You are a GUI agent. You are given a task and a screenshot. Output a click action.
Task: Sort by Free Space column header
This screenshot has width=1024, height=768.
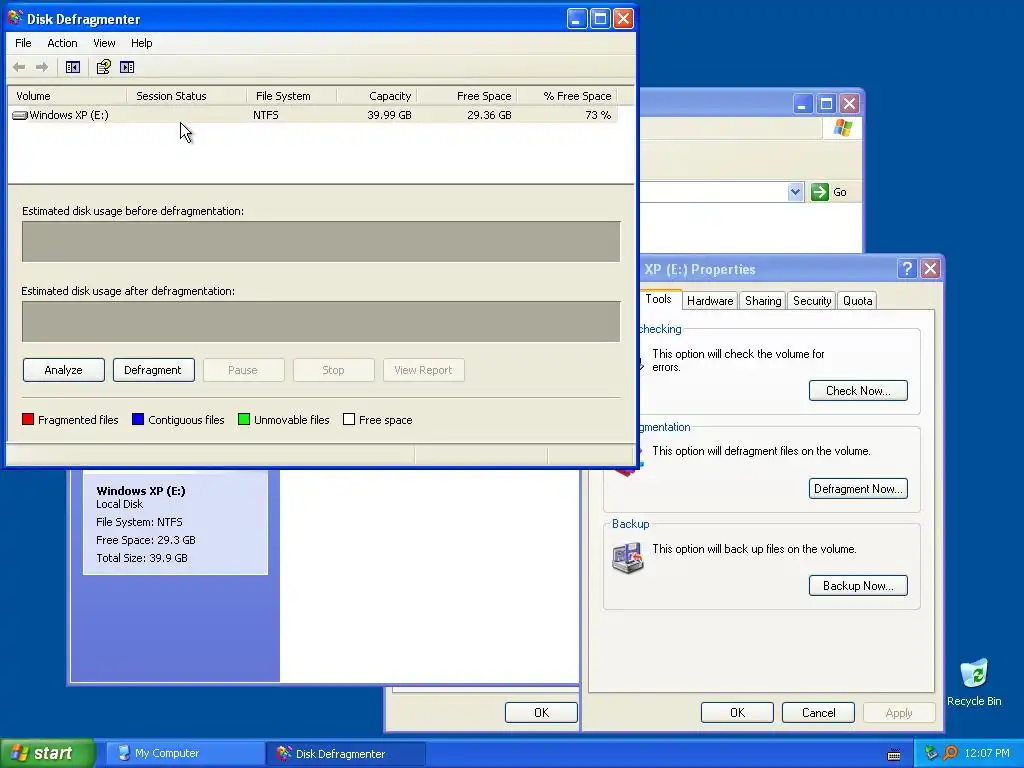467,96
